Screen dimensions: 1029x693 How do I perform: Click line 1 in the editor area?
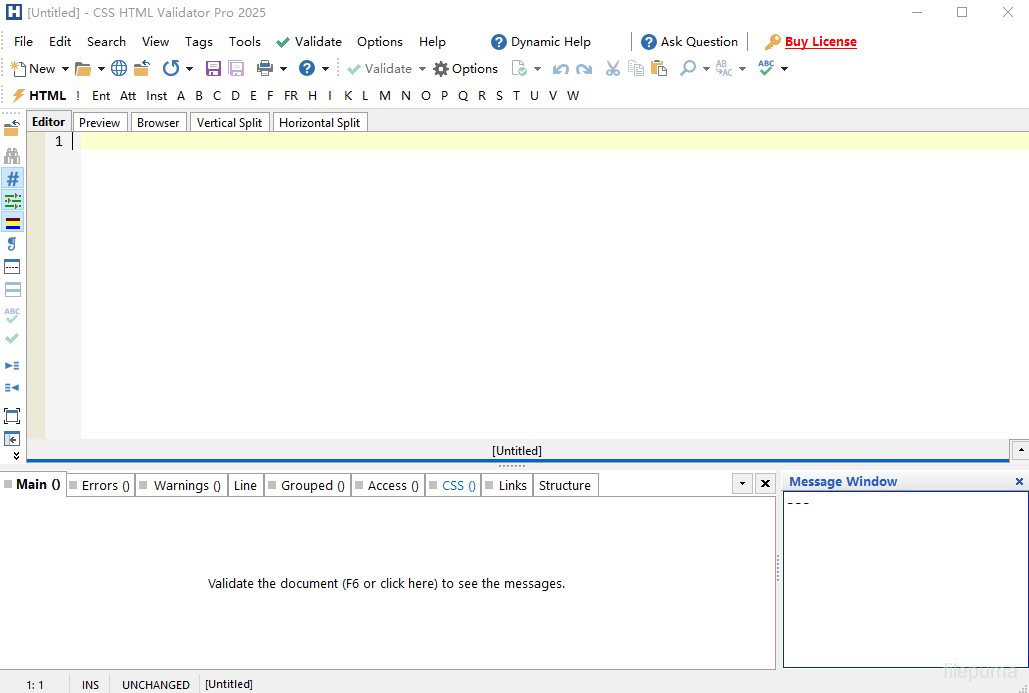(x=200, y=141)
